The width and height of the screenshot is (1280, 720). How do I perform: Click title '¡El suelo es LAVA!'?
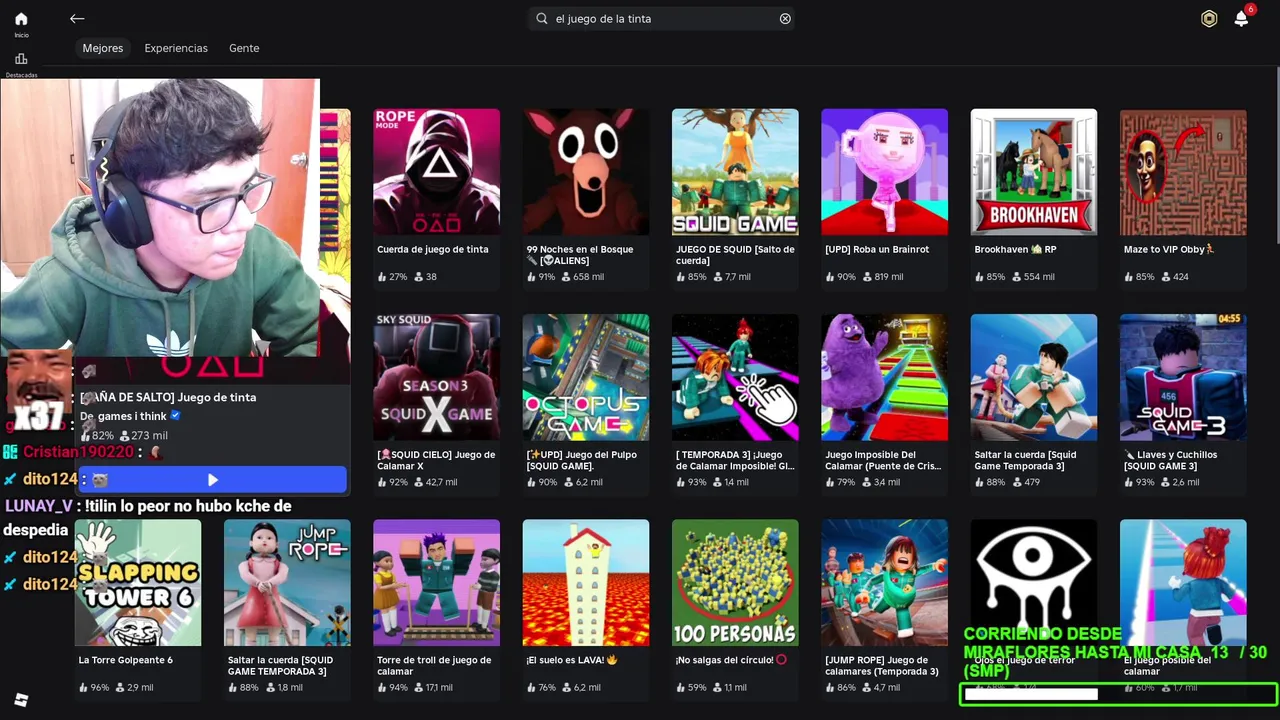(572, 660)
